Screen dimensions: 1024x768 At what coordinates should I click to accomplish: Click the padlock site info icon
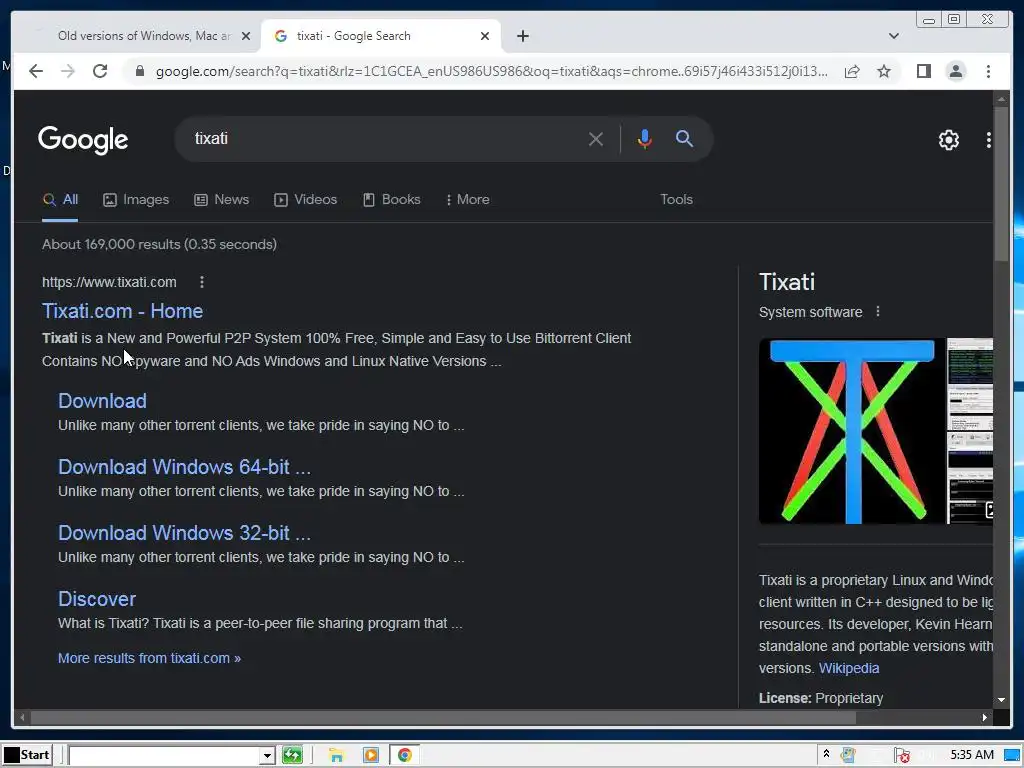[140, 71]
